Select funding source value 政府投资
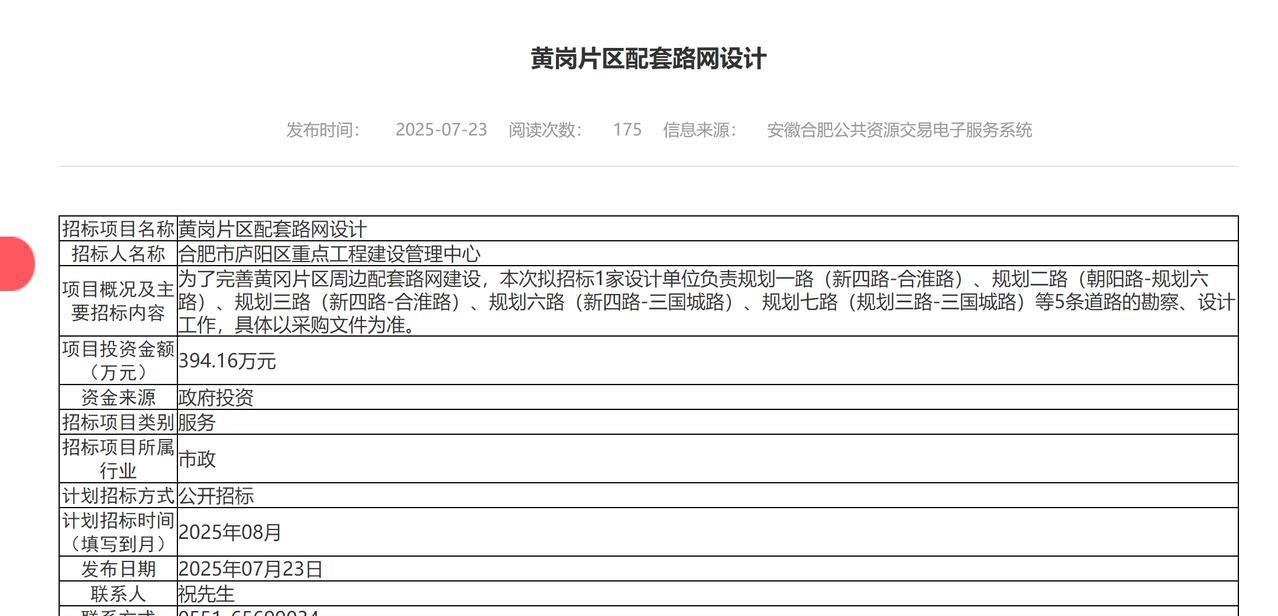 [x=216, y=398]
